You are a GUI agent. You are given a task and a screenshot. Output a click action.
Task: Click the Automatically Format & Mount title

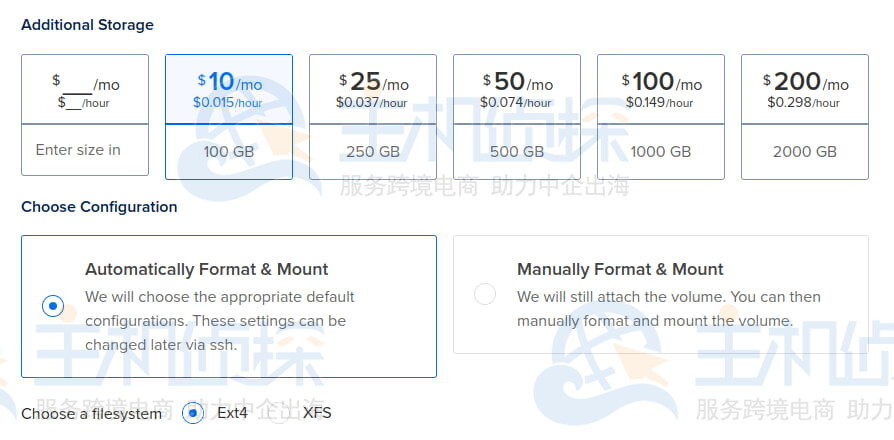click(207, 269)
